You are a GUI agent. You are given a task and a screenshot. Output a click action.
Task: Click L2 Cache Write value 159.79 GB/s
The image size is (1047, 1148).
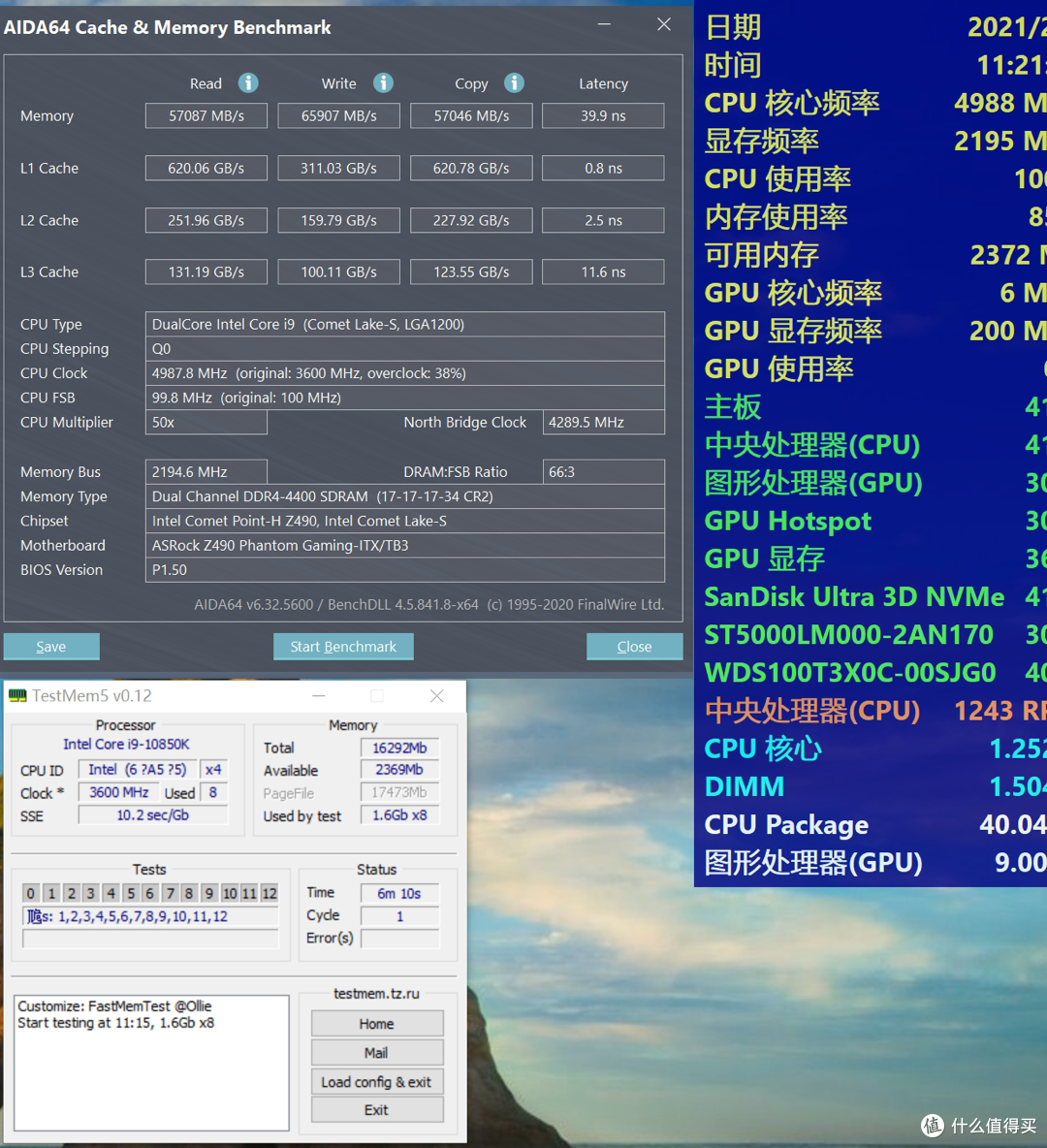point(339,220)
